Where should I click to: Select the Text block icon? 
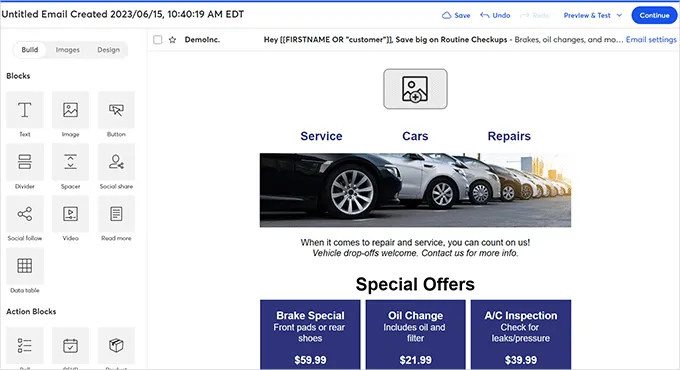[25, 110]
